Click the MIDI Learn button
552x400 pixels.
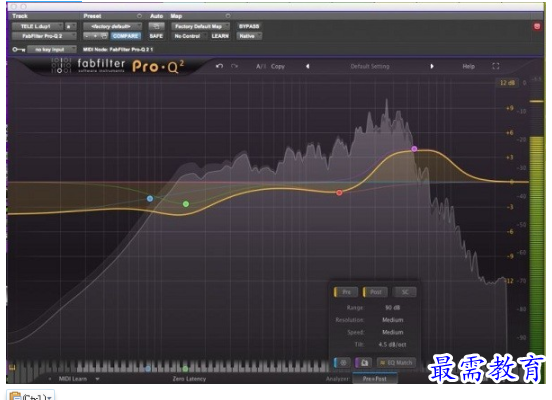[73, 379]
